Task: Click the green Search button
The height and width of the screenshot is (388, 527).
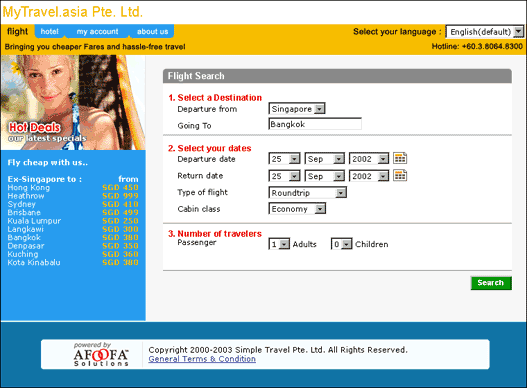Action: click(491, 283)
